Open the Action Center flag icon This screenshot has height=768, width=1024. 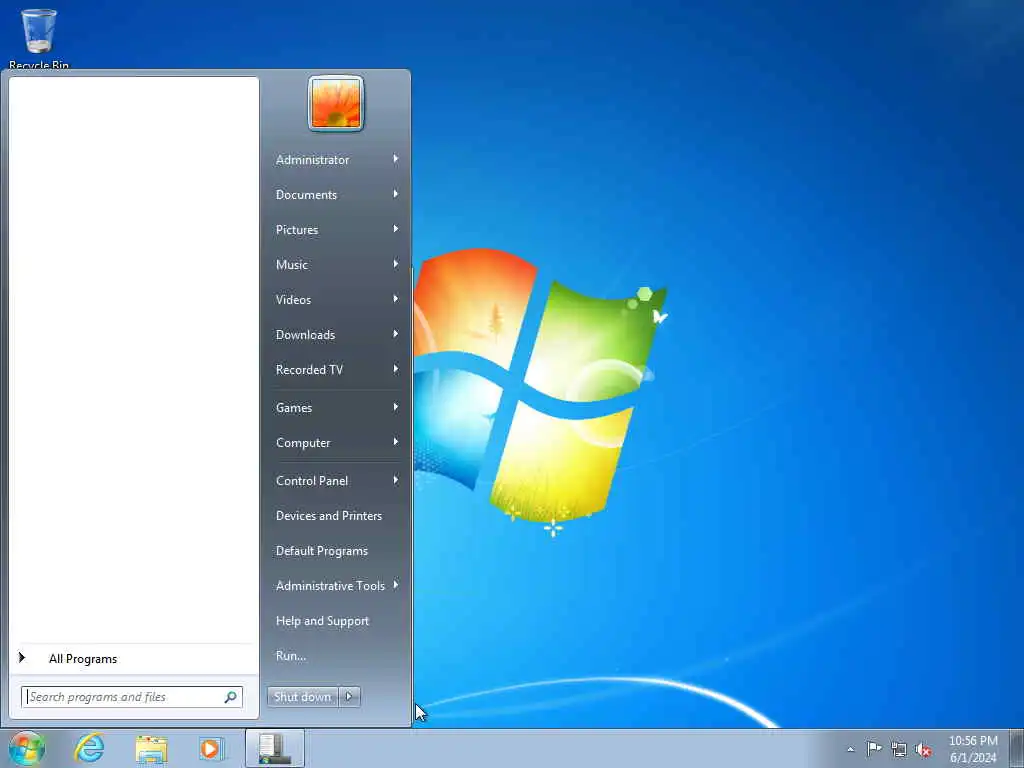(x=874, y=748)
